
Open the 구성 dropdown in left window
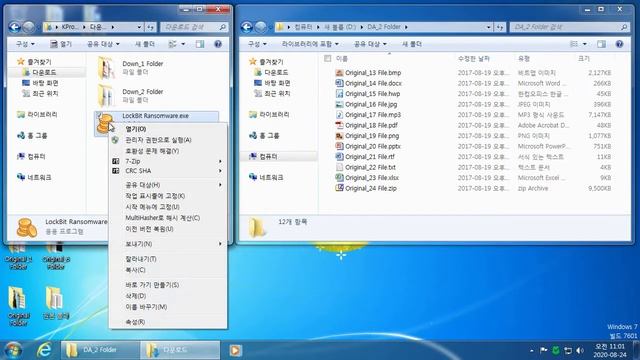coord(25,44)
